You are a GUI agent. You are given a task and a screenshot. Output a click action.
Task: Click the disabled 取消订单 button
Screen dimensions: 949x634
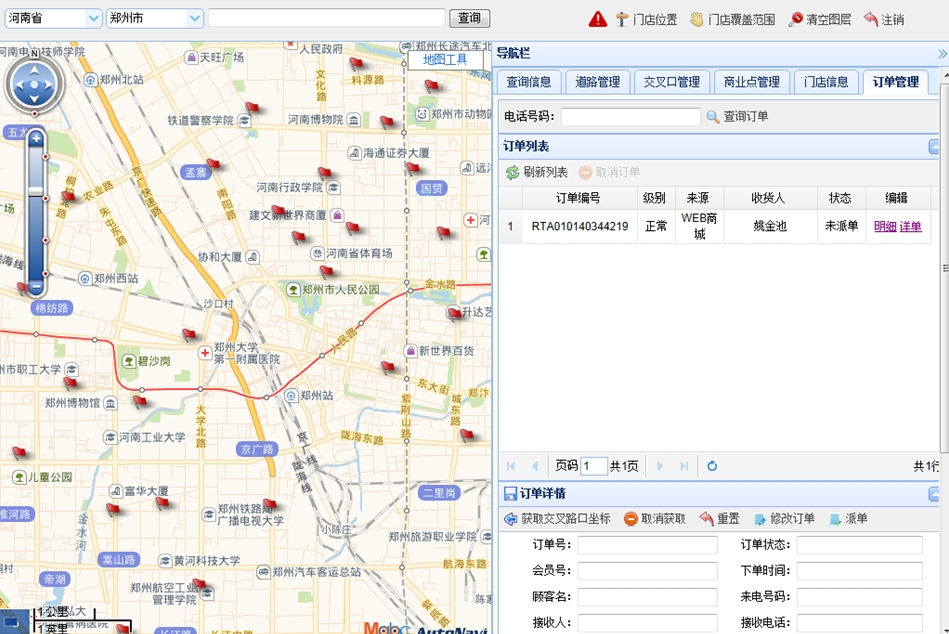609,172
